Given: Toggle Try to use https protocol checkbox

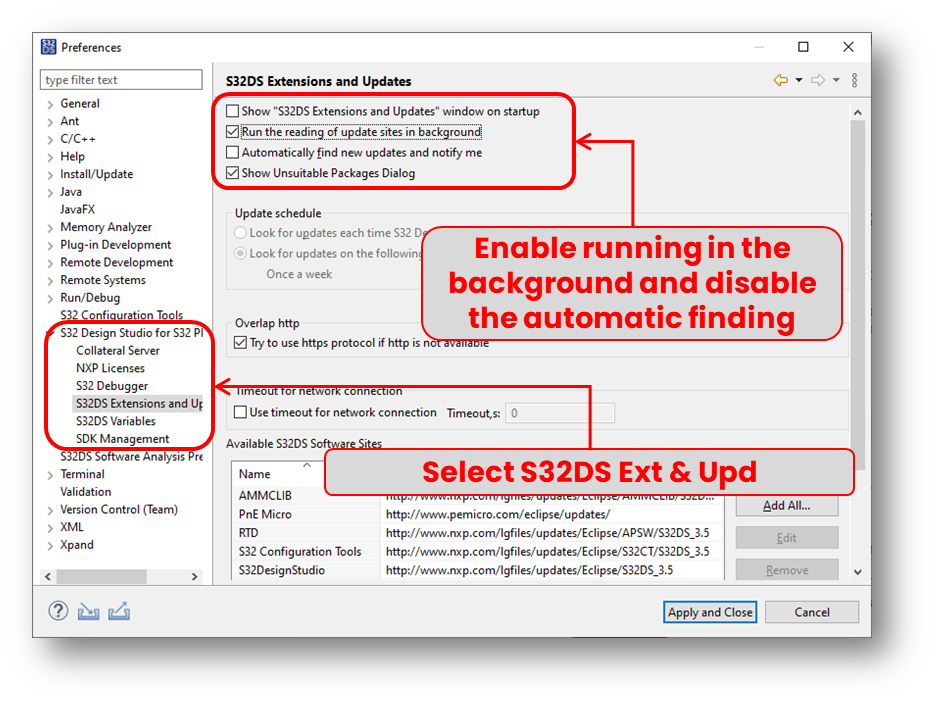Looking at the screenshot, I should (x=240, y=343).
